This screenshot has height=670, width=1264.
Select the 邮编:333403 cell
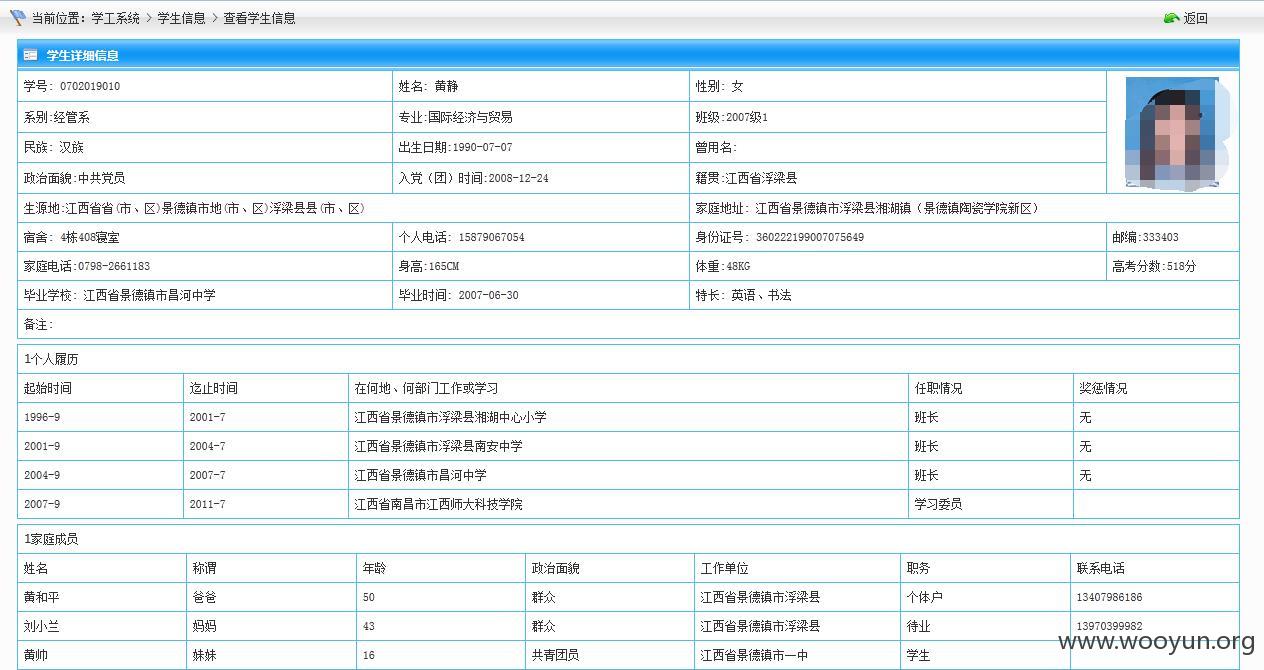(x=1173, y=237)
